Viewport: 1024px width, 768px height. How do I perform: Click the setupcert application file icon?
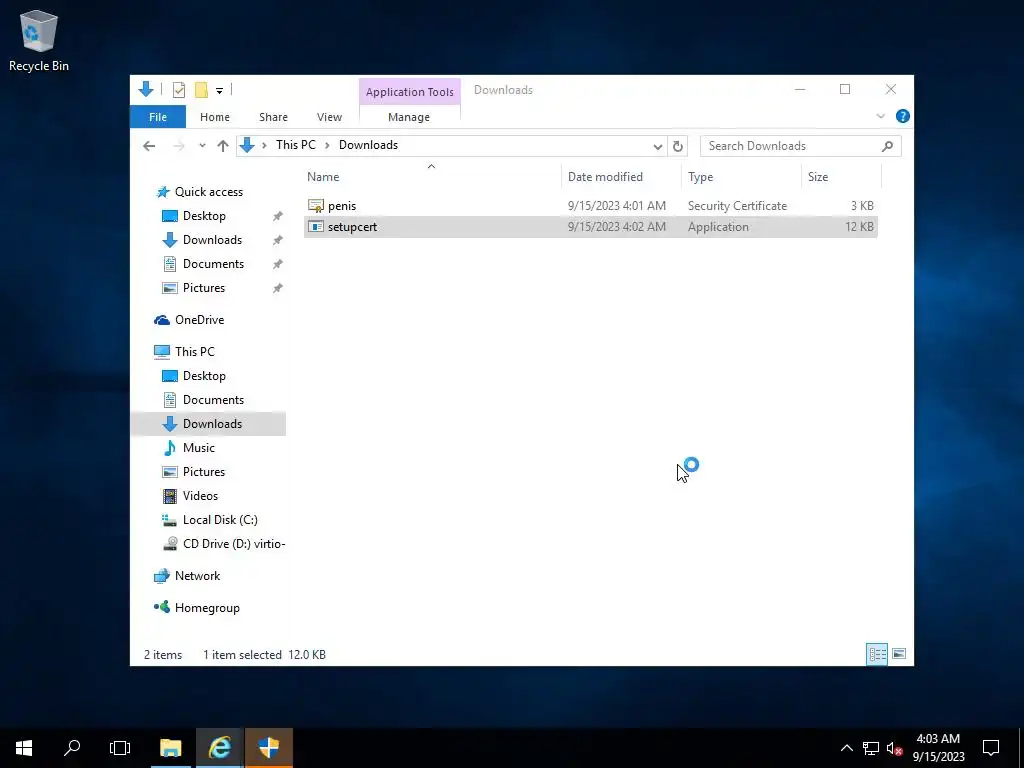315,227
